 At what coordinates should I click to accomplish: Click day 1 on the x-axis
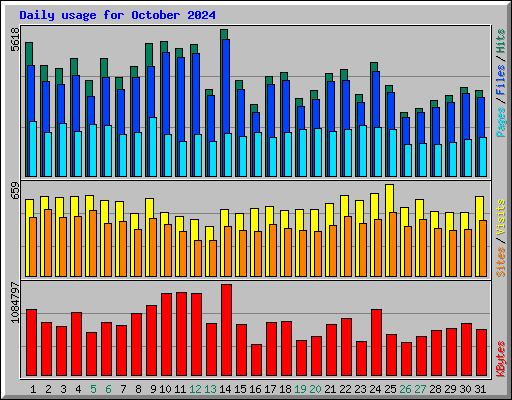tap(33, 389)
